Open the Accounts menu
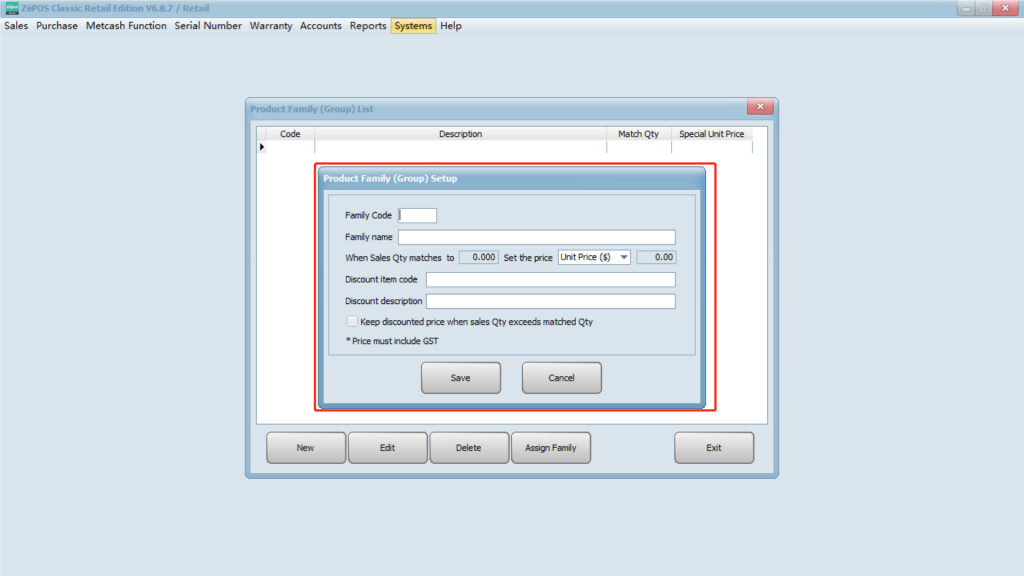Screen dimensions: 1024x576 [x=321, y=26]
